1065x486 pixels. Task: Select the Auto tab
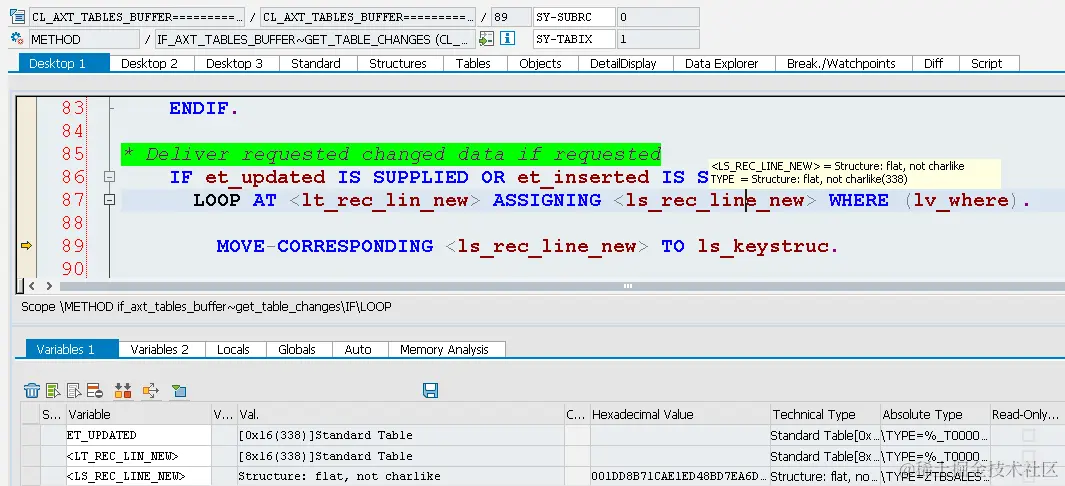point(358,350)
